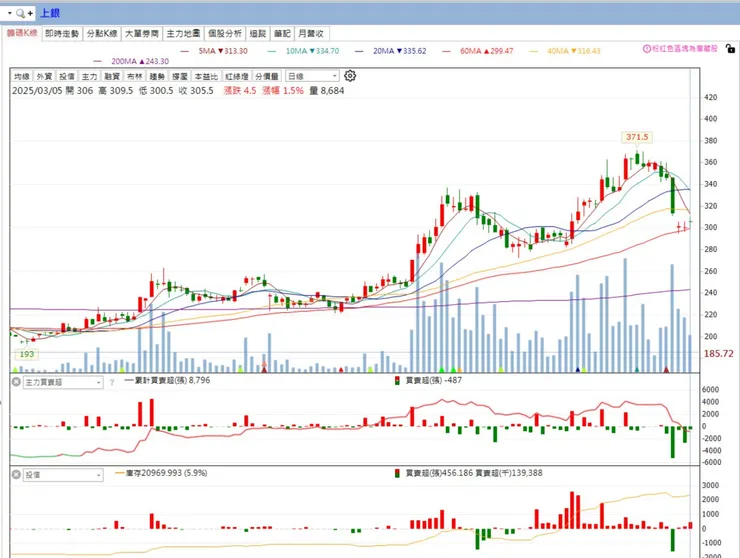Open the 筆記 tab
740x558 pixels.
coord(282,34)
